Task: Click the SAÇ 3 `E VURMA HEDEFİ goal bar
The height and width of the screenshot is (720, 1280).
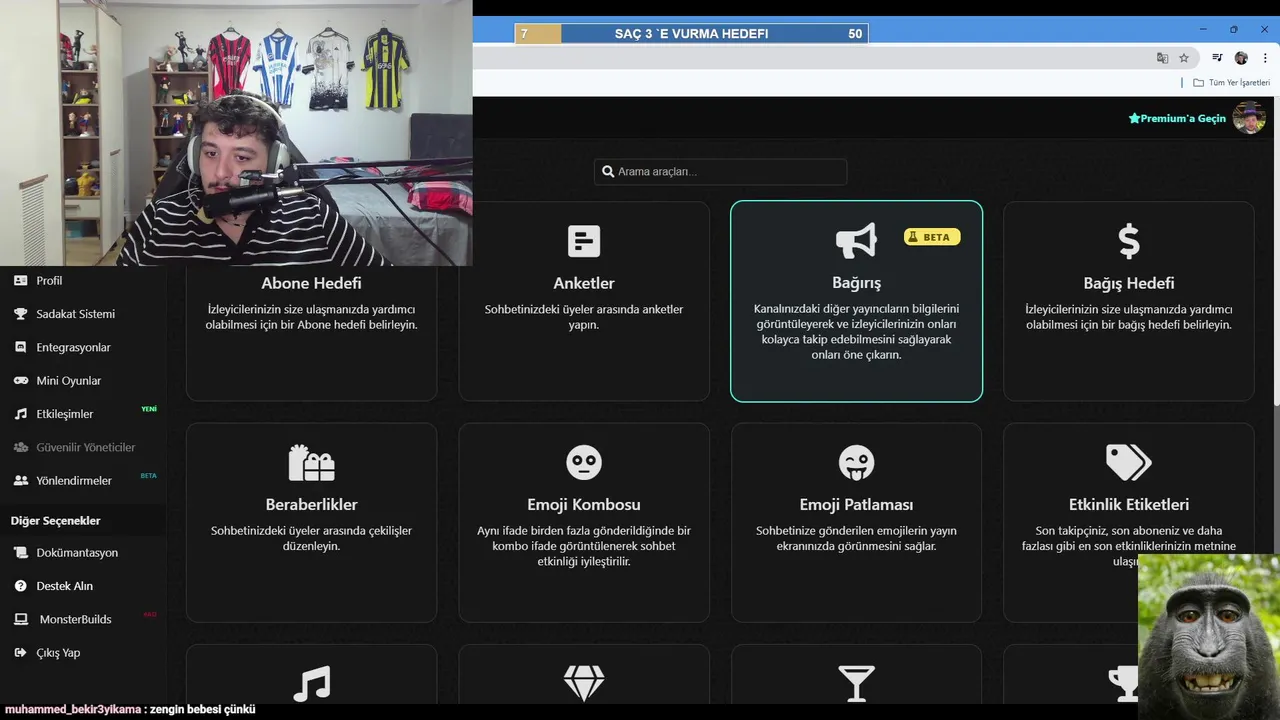Action: click(x=691, y=34)
